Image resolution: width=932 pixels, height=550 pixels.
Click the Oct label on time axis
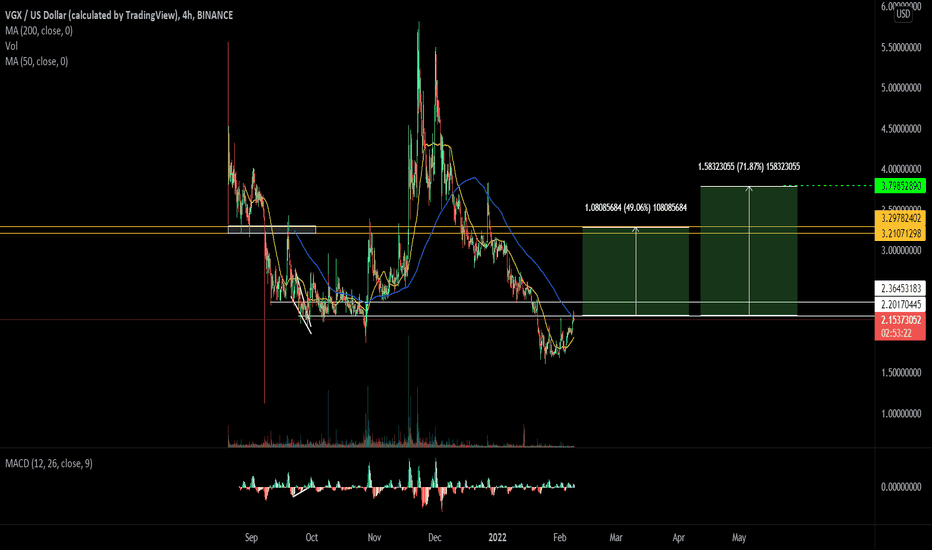click(x=311, y=538)
